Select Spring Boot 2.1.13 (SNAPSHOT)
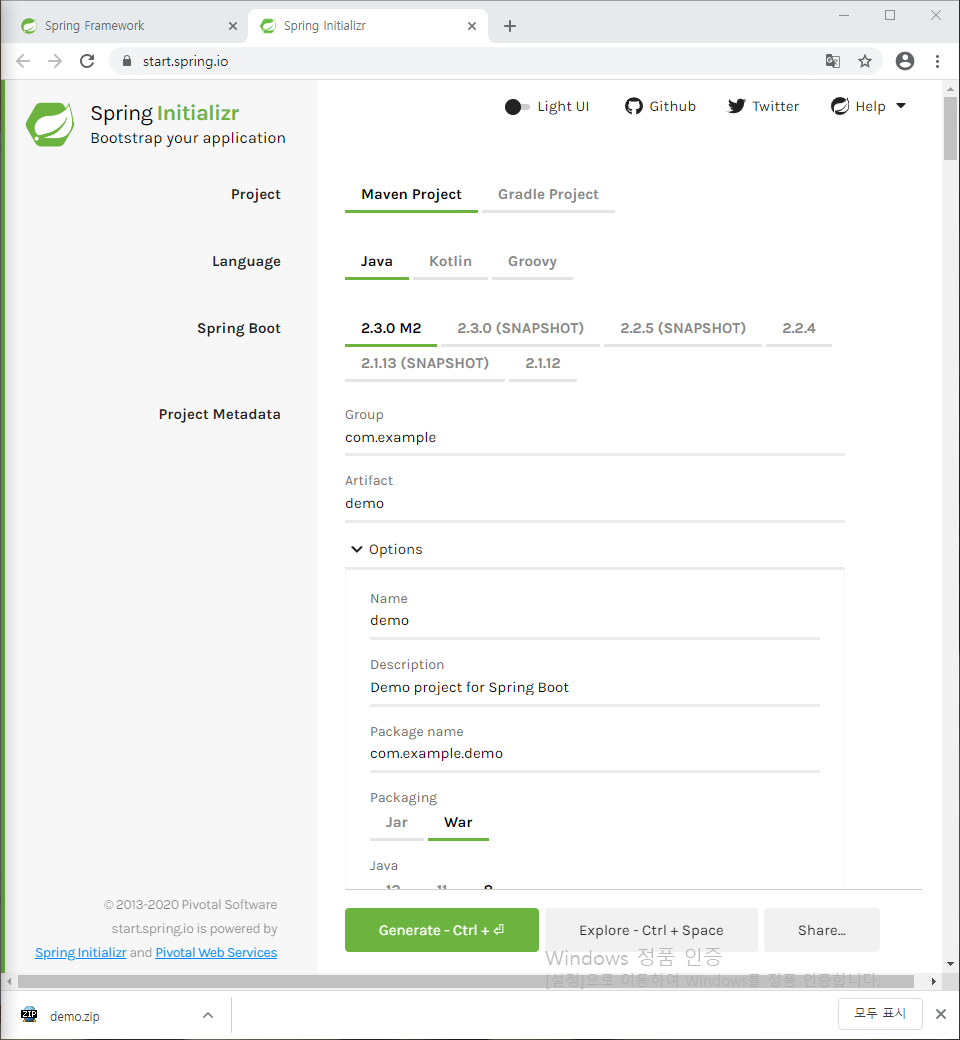The width and height of the screenshot is (960, 1040). (x=425, y=364)
